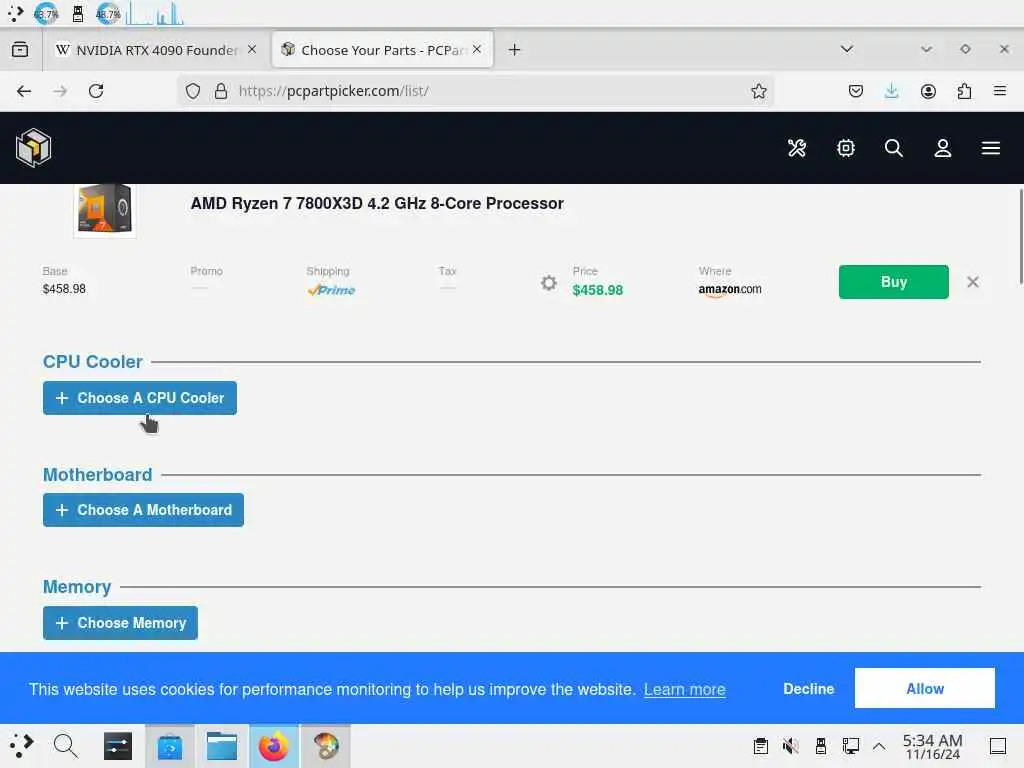Open the paint palette app in taskbar
Image resolution: width=1024 pixels, height=768 pixels.
pos(326,746)
